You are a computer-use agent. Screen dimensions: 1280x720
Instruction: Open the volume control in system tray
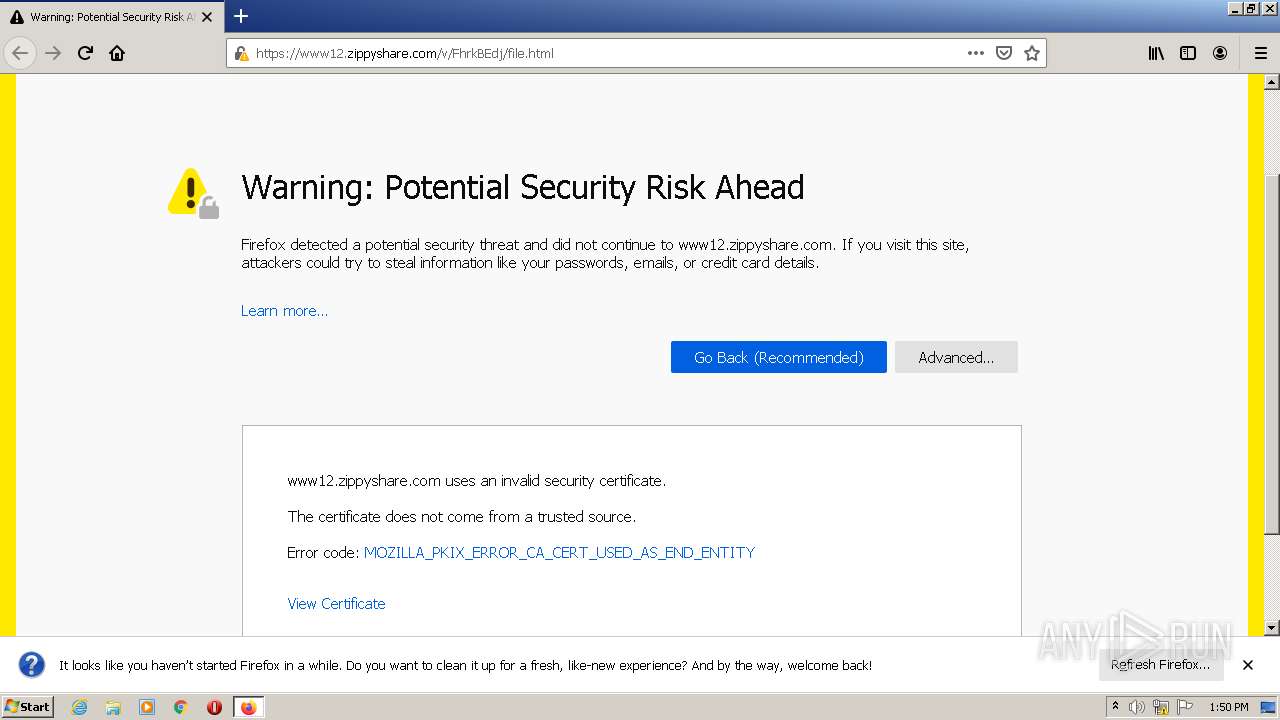[x=1137, y=707]
